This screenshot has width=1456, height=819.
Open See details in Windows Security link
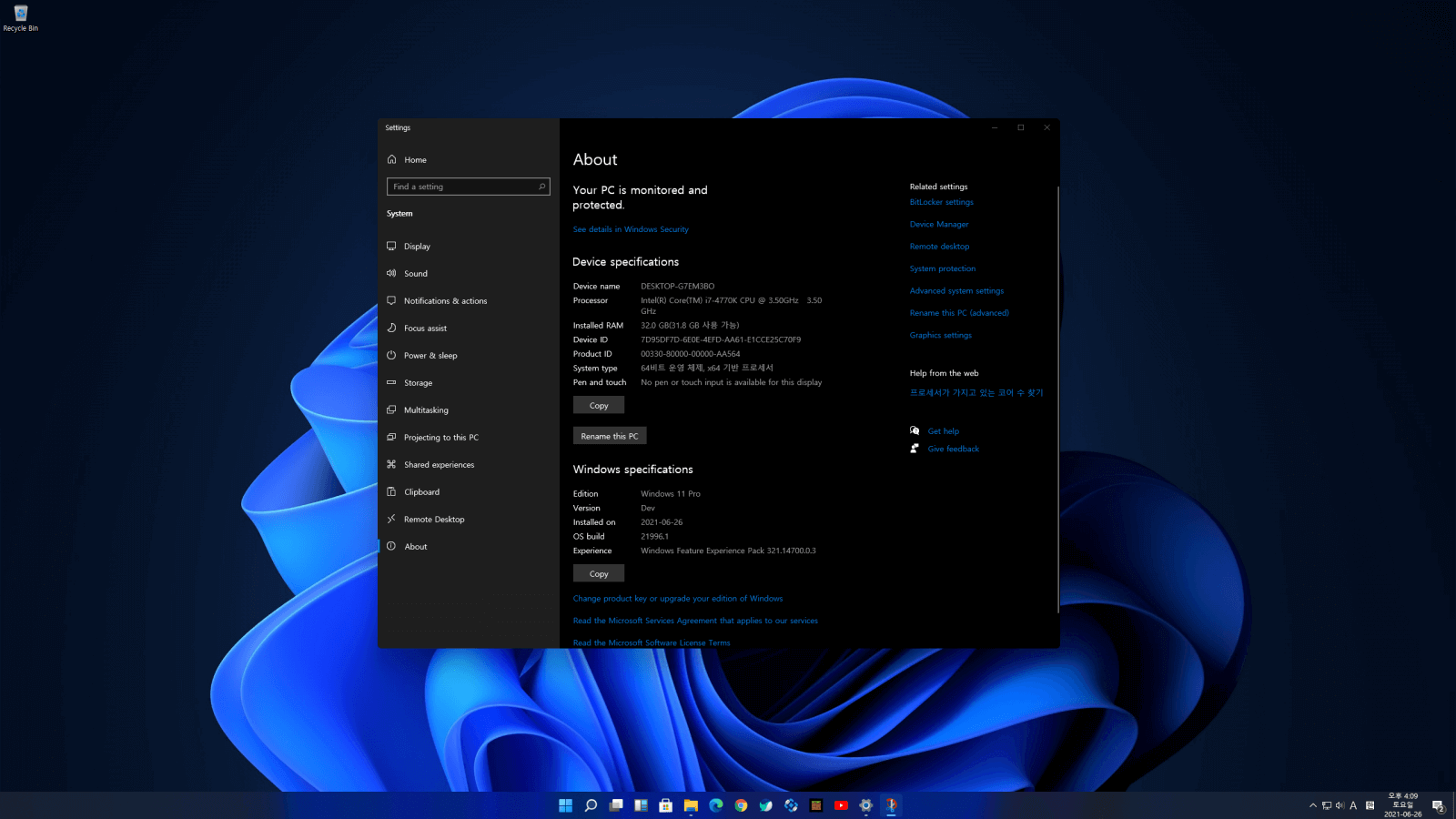click(631, 229)
